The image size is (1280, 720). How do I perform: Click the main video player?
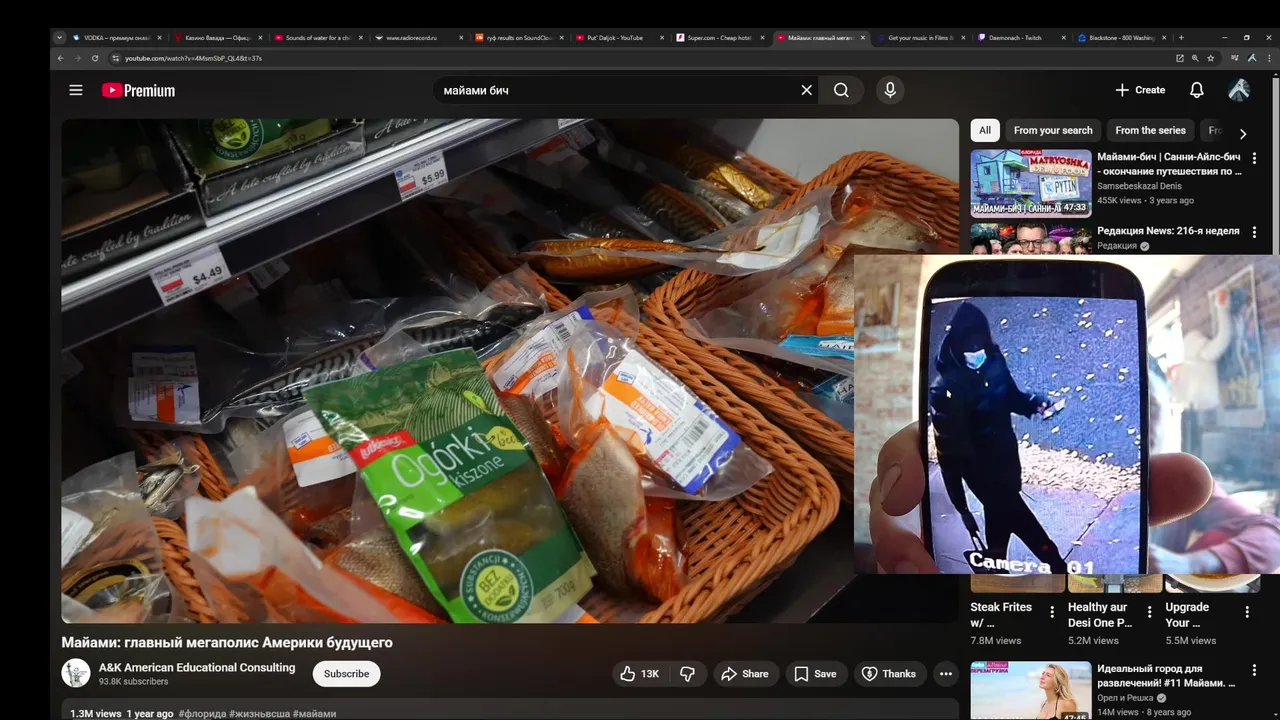click(x=510, y=371)
